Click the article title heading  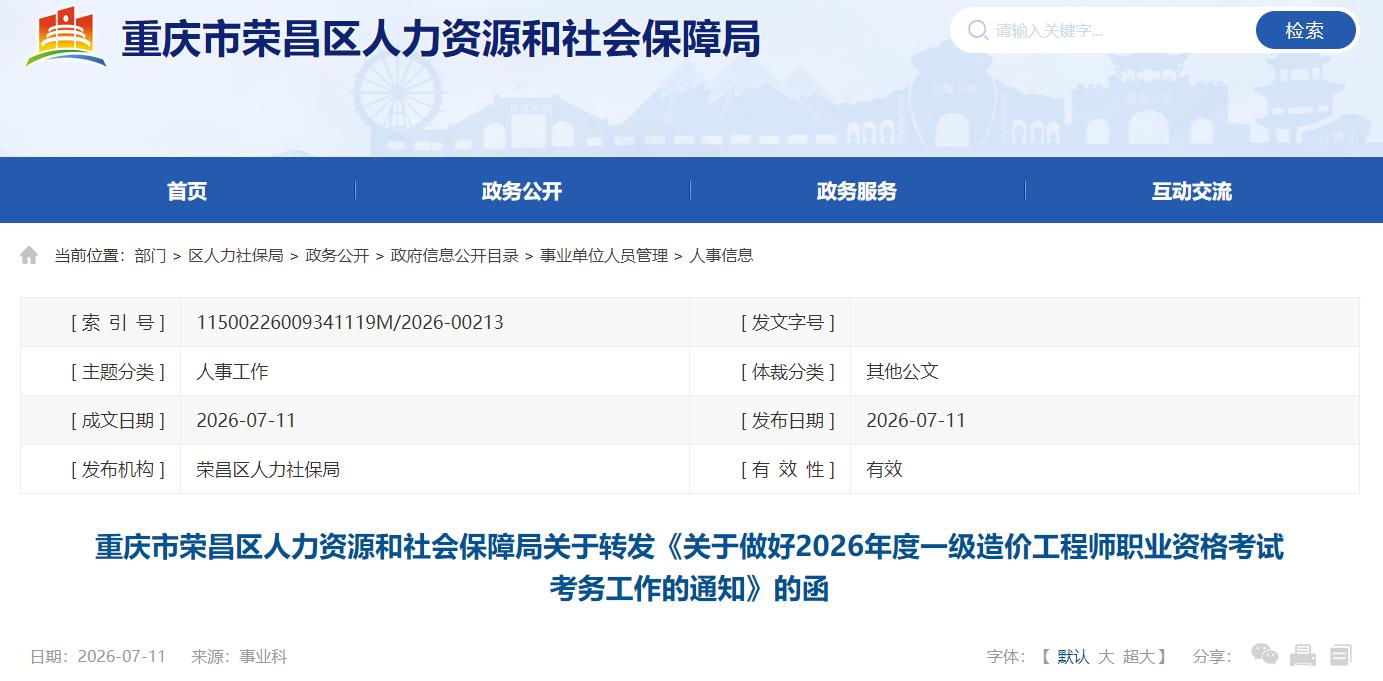click(690, 568)
